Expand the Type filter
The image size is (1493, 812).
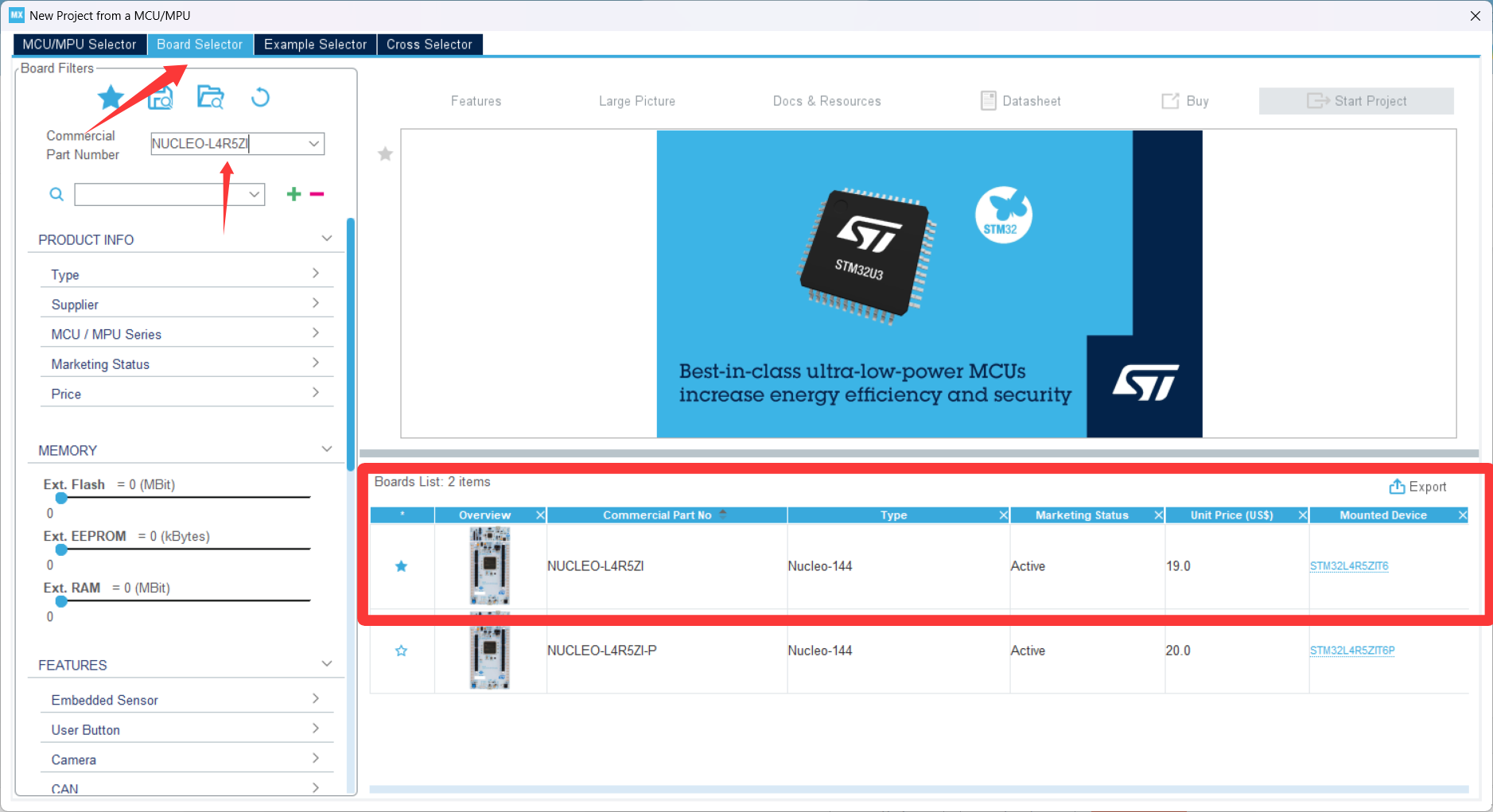(x=316, y=274)
